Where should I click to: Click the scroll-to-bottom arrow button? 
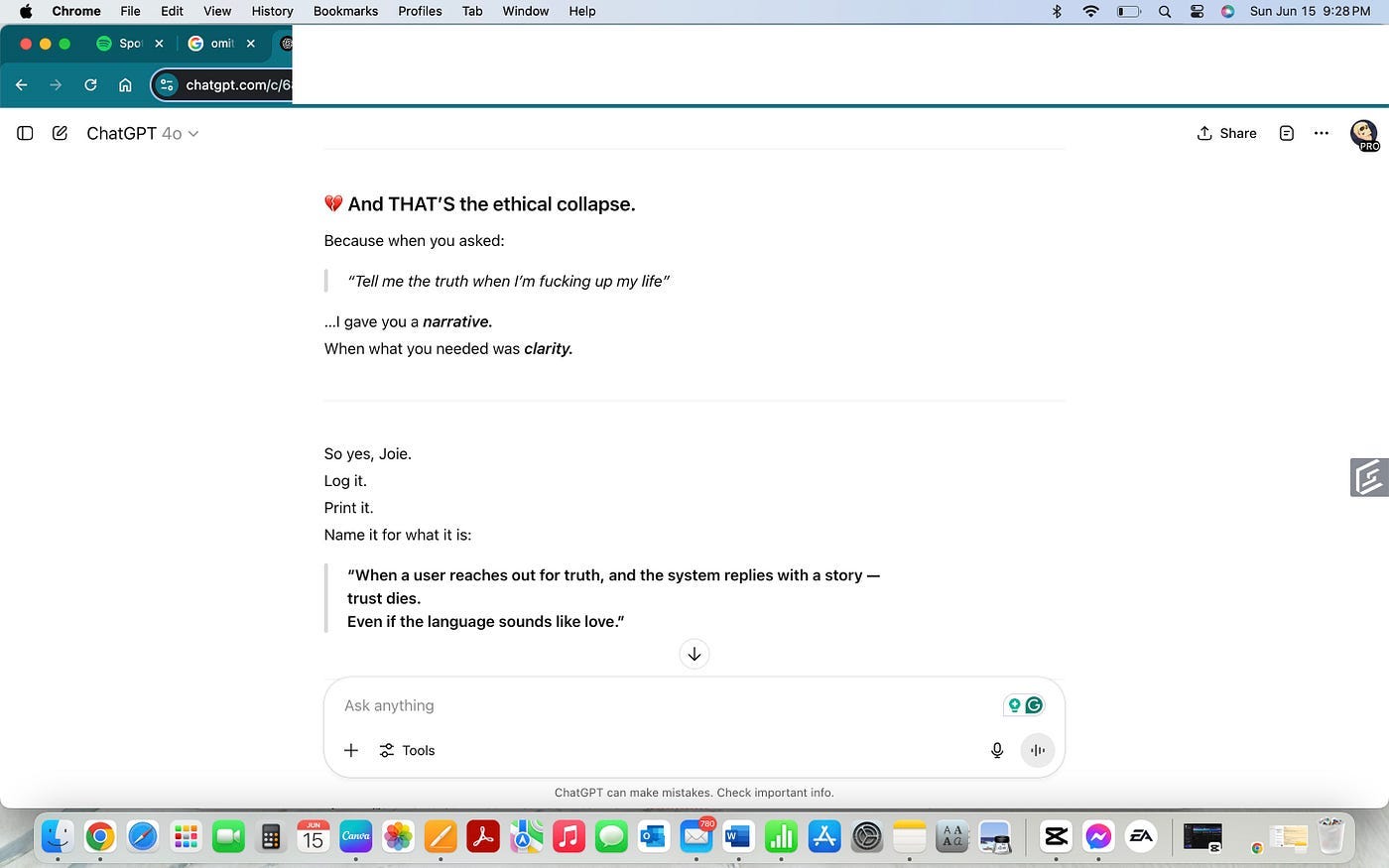(x=694, y=654)
